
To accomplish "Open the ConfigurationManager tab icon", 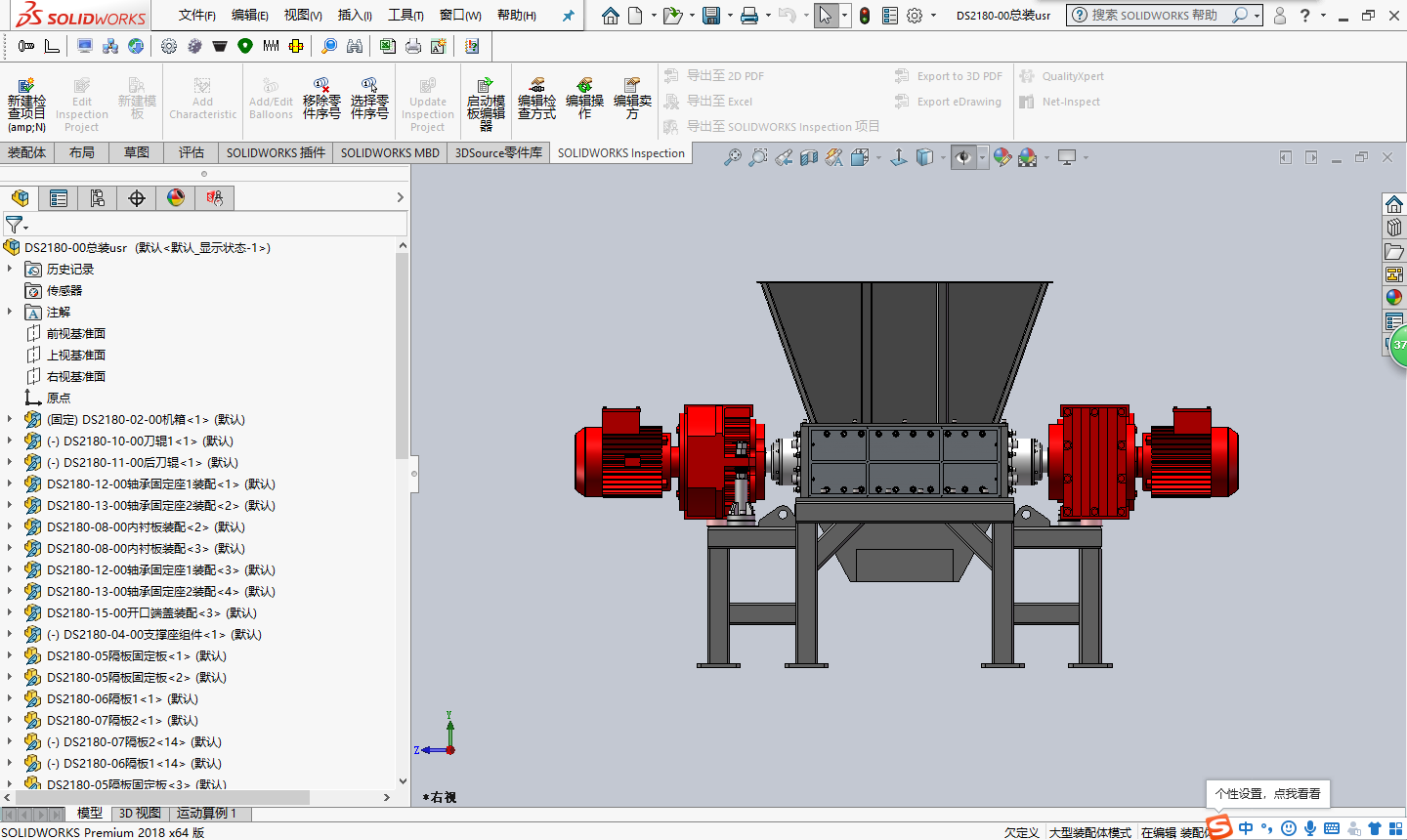I will tap(98, 198).
